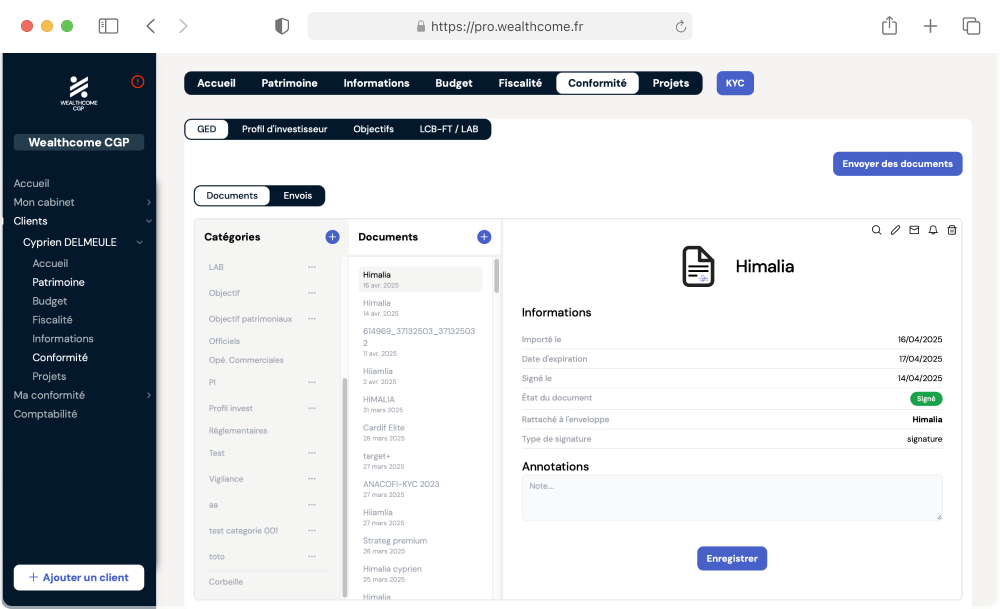The height and width of the screenshot is (609, 1000).
Task: Select the GED sub-tab
Action: click(207, 129)
